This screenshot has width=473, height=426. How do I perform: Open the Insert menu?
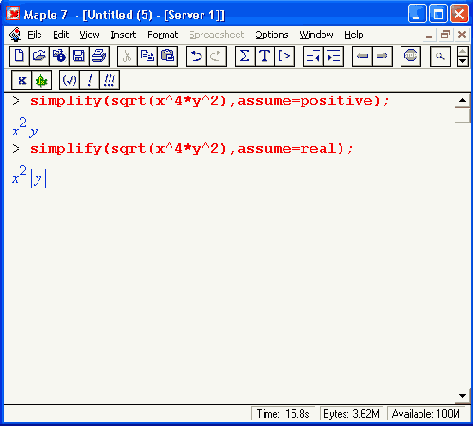[123, 35]
